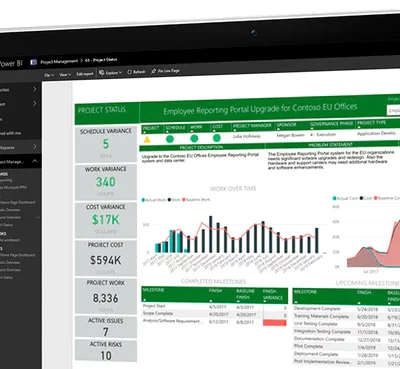
Task: Click the green Work status circle
Action: 194,138
